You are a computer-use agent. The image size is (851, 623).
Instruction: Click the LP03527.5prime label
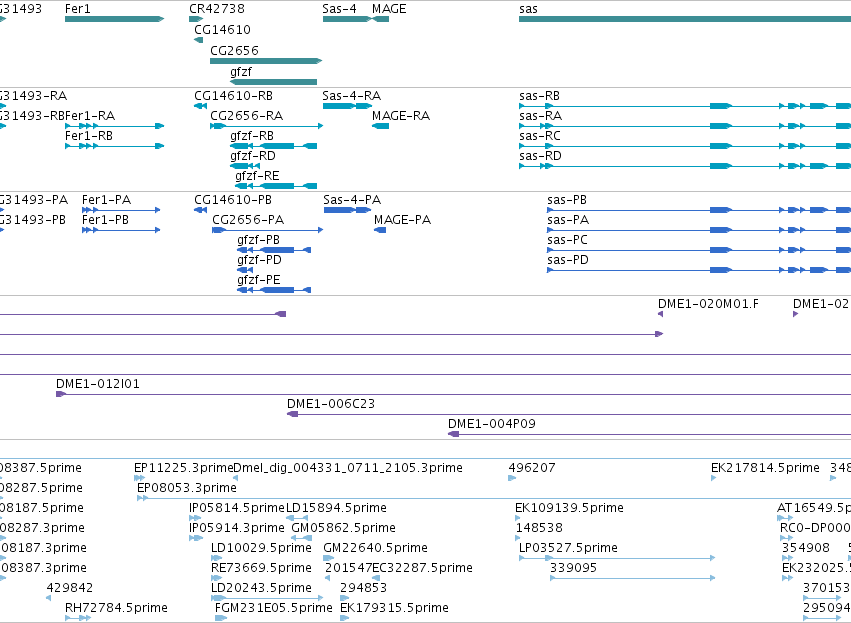click(x=568, y=548)
